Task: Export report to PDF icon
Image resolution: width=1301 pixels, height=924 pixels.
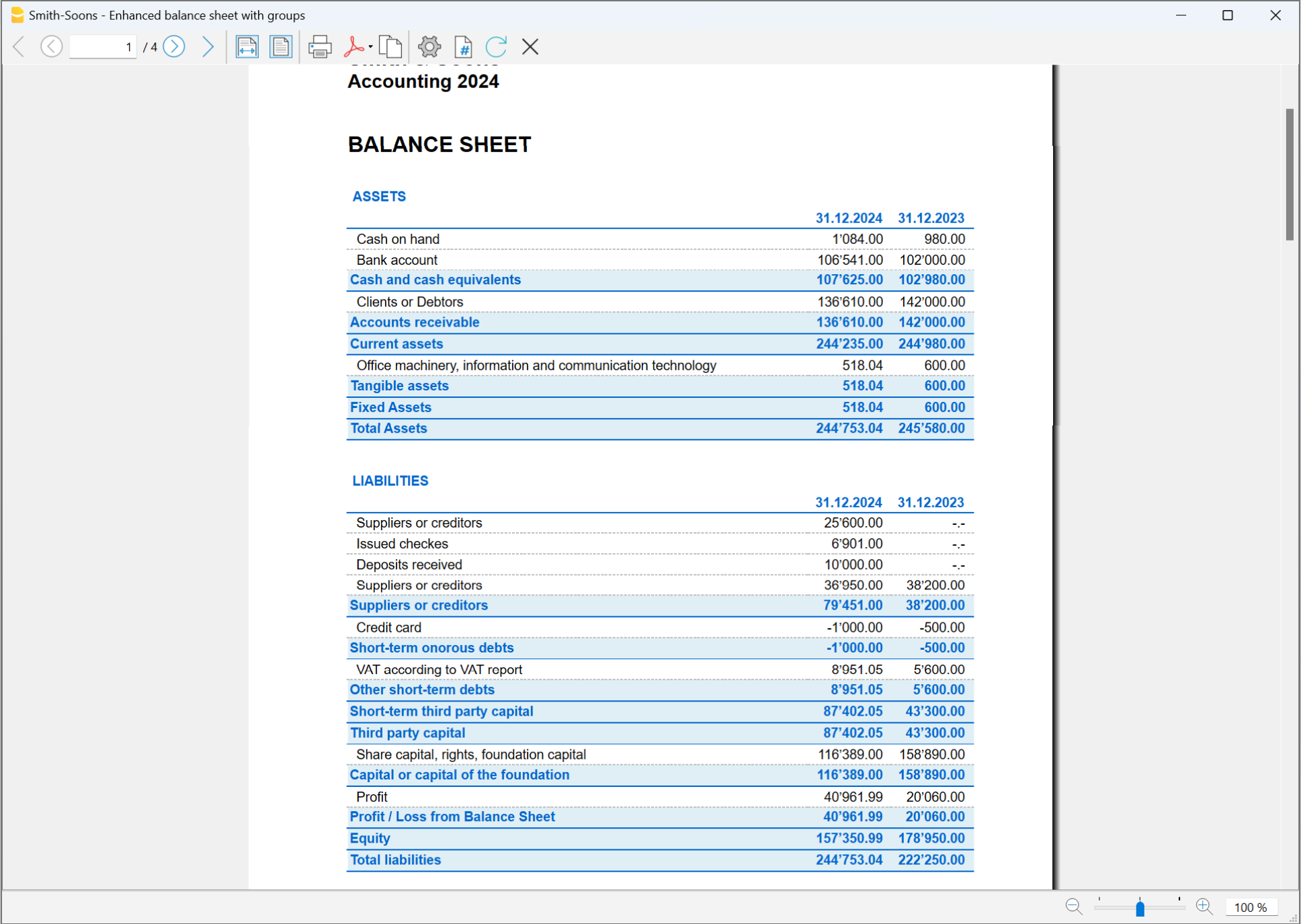Action: coord(353,46)
